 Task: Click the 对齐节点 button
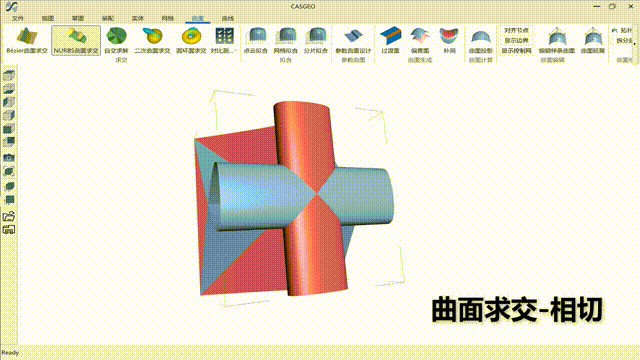tap(516, 30)
